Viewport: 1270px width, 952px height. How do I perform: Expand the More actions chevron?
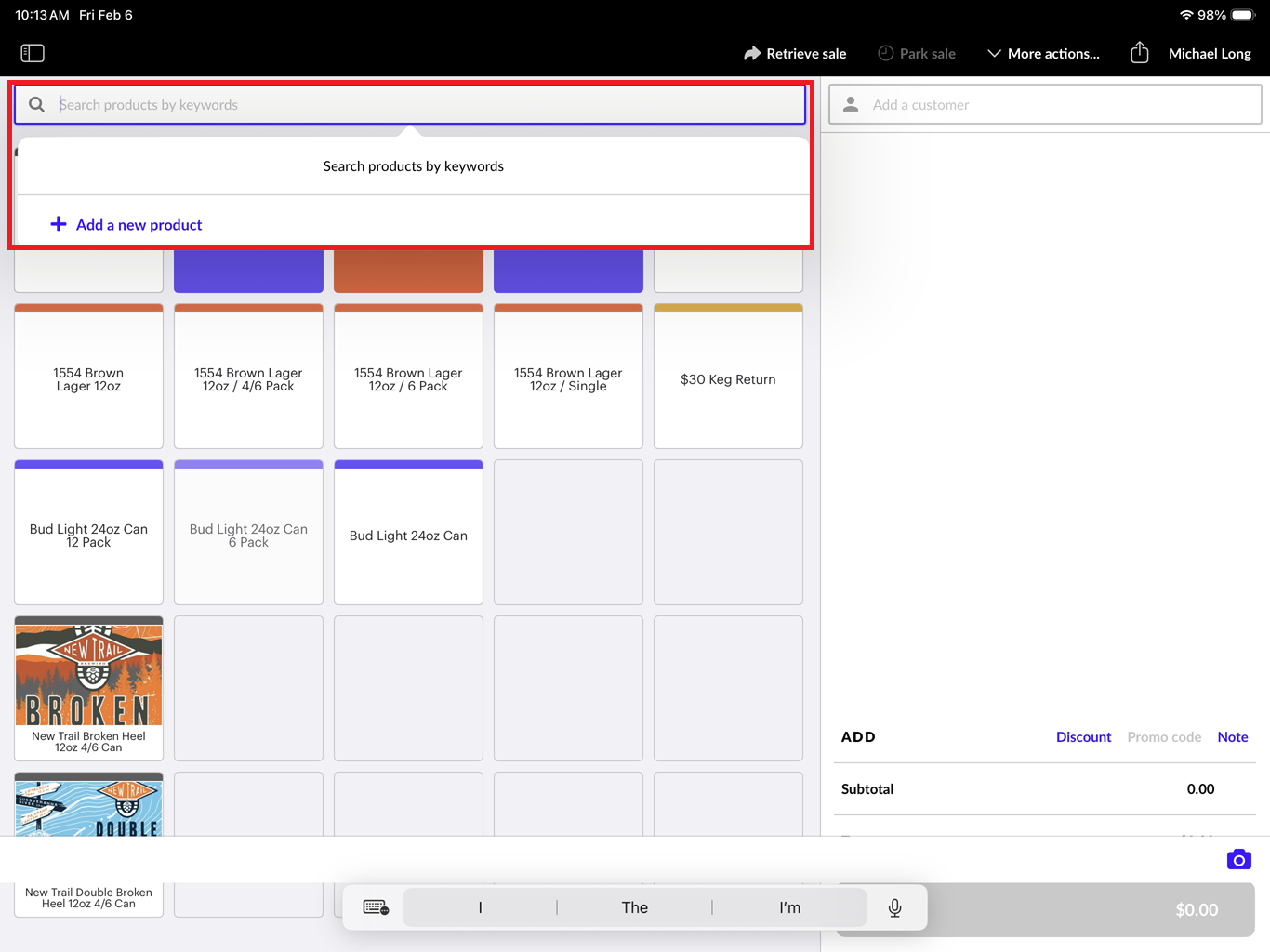coord(994,53)
